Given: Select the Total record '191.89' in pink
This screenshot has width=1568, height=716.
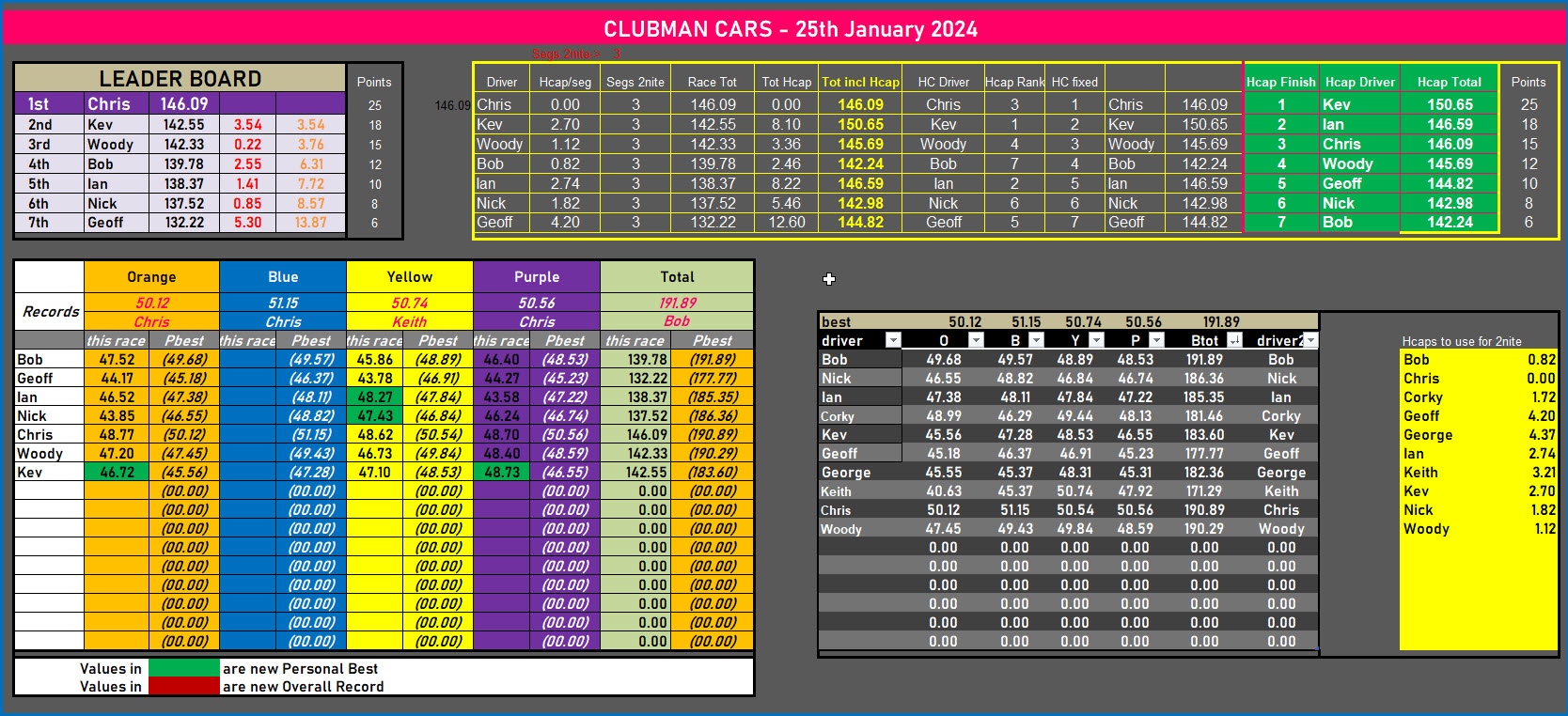Looking at the screenshot, I should pyautogui.click(x=677, y=303).
